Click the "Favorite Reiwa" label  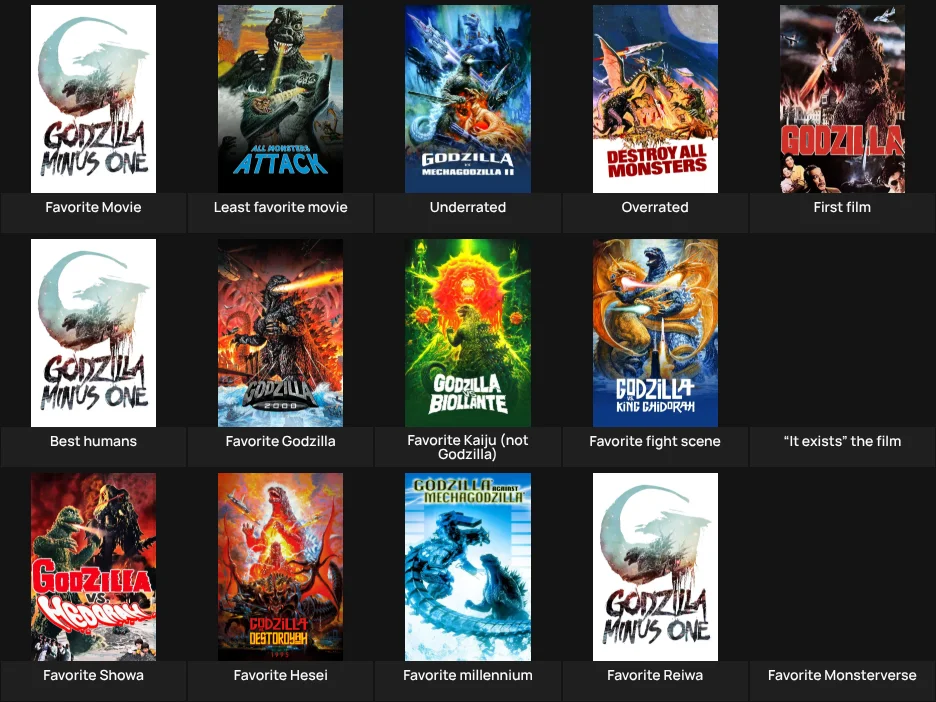(655, 675)
